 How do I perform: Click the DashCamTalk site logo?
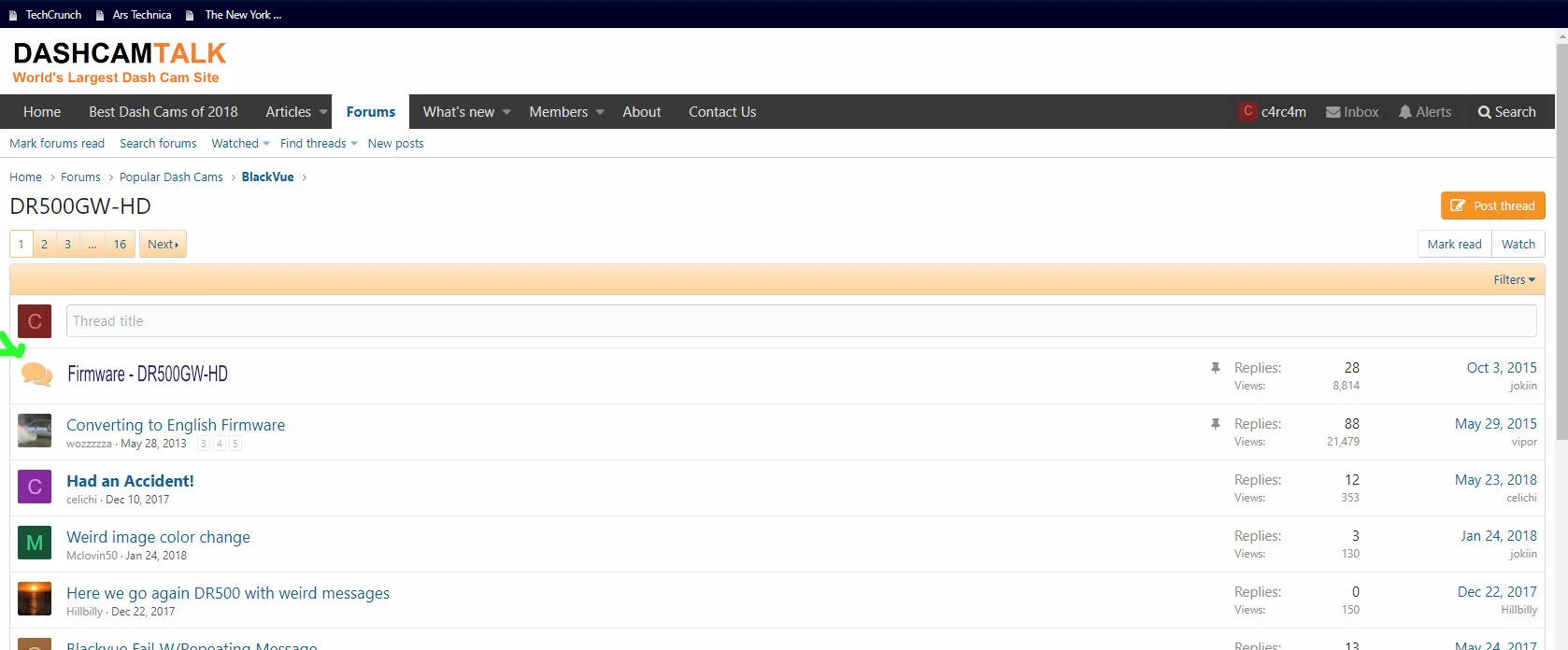(x=119, y=63)
